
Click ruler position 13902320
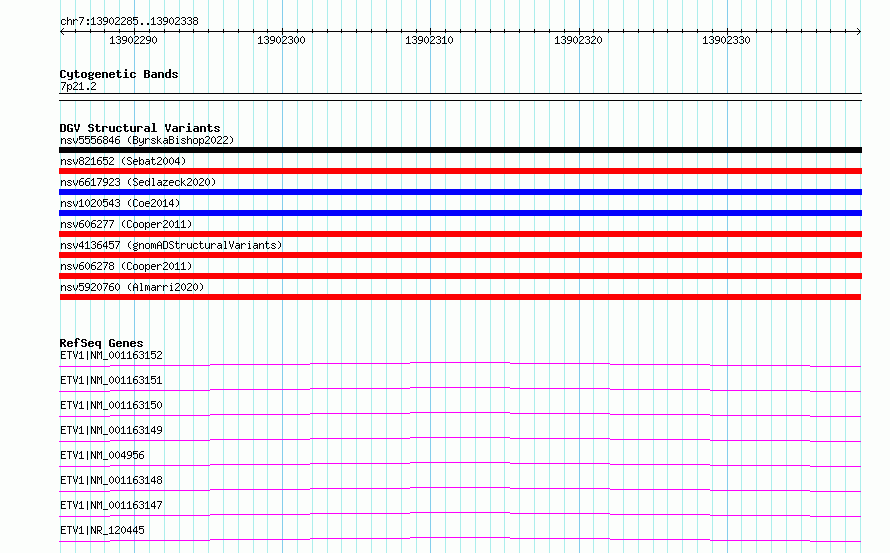click(x=578, y=40)
